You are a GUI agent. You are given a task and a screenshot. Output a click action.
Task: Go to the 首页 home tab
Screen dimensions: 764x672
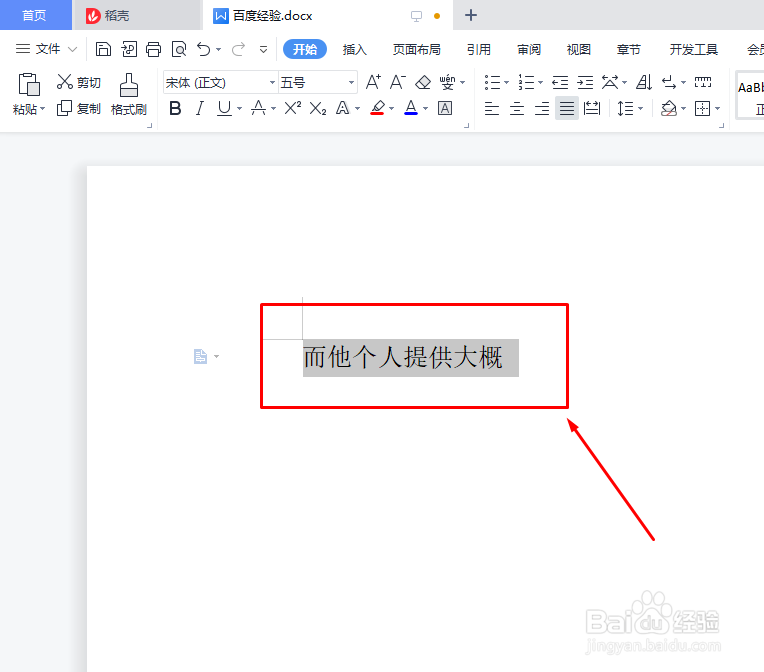pyautogui.click(x=35, y=16)
